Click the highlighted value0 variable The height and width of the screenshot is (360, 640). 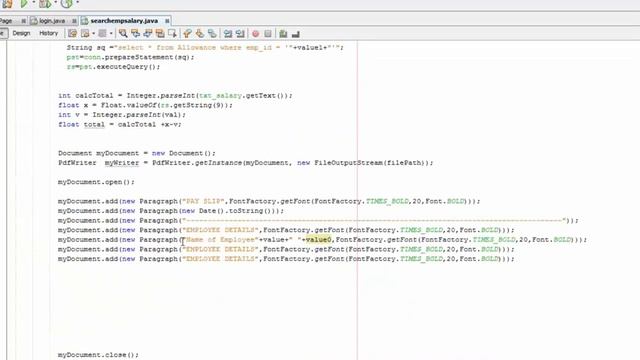(x=319, y=240)
